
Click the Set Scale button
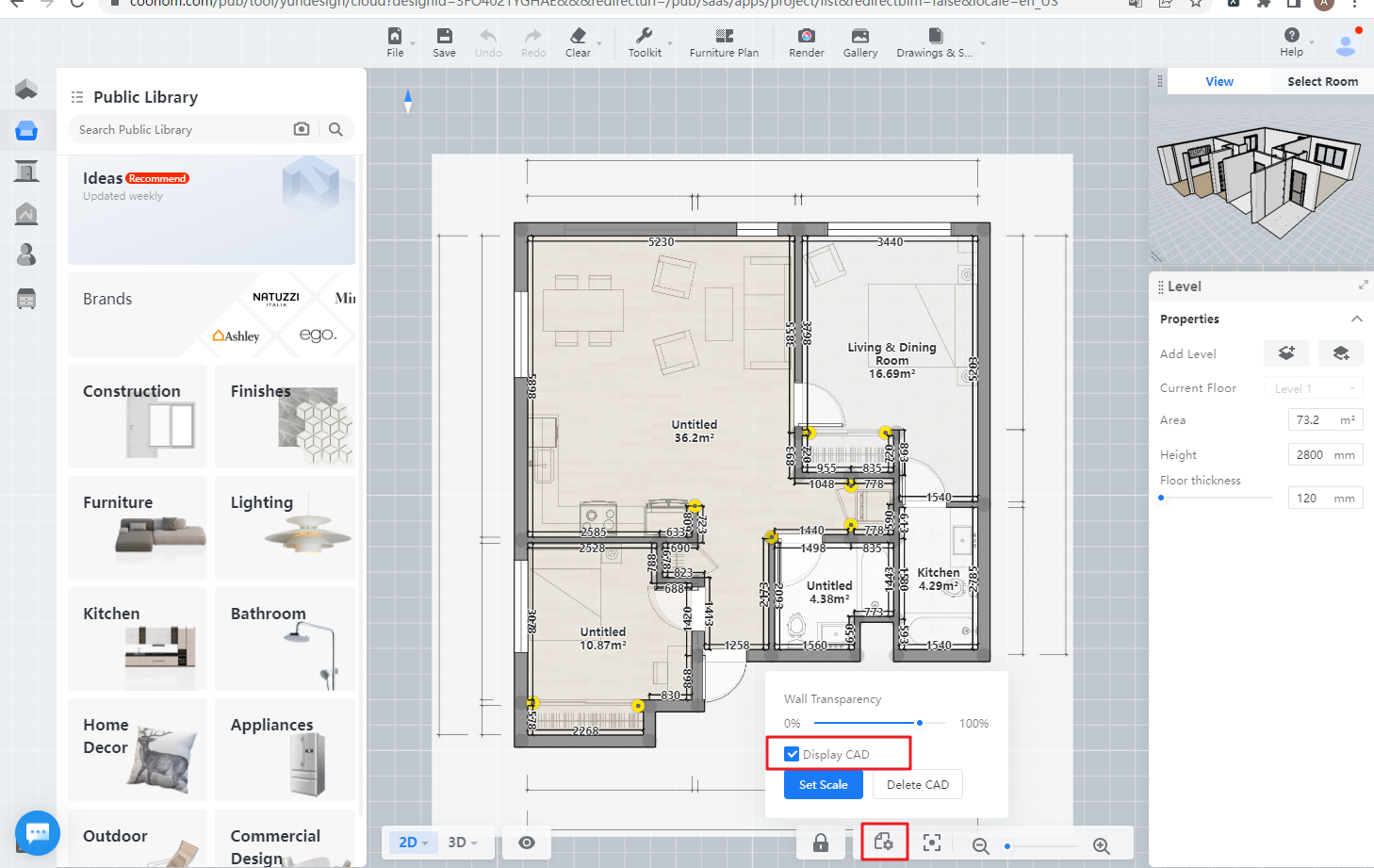point(823,785)
